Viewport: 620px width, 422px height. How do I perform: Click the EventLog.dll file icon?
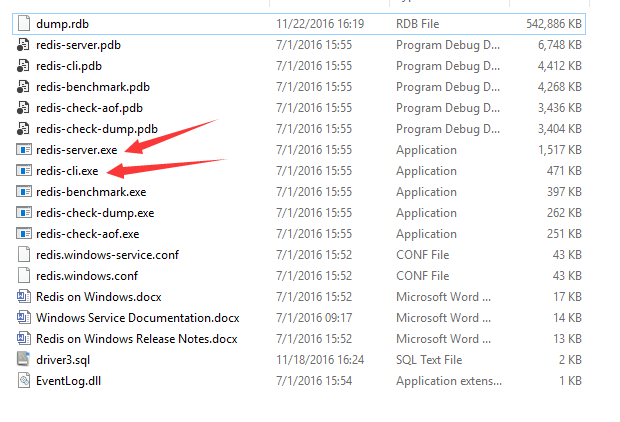24,380
